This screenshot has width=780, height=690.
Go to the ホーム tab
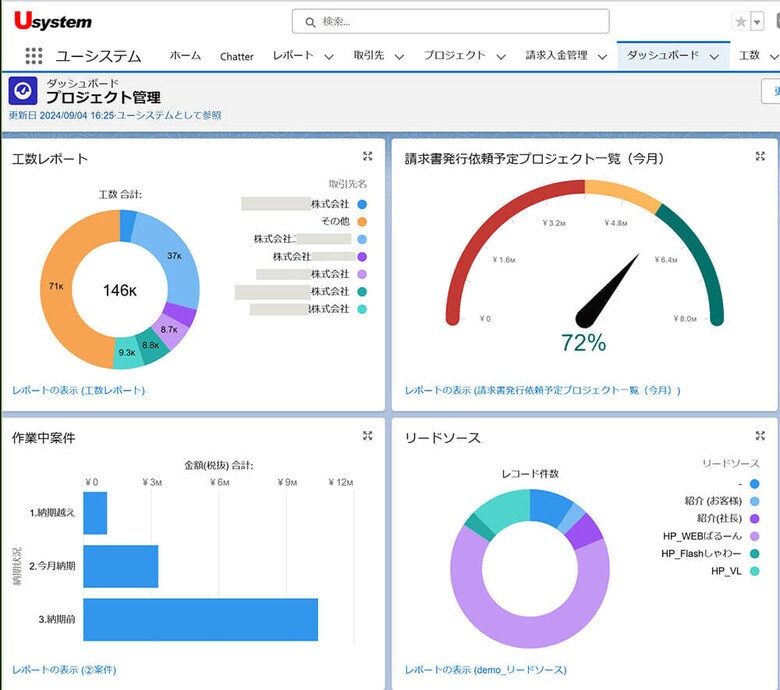[185, 56]
